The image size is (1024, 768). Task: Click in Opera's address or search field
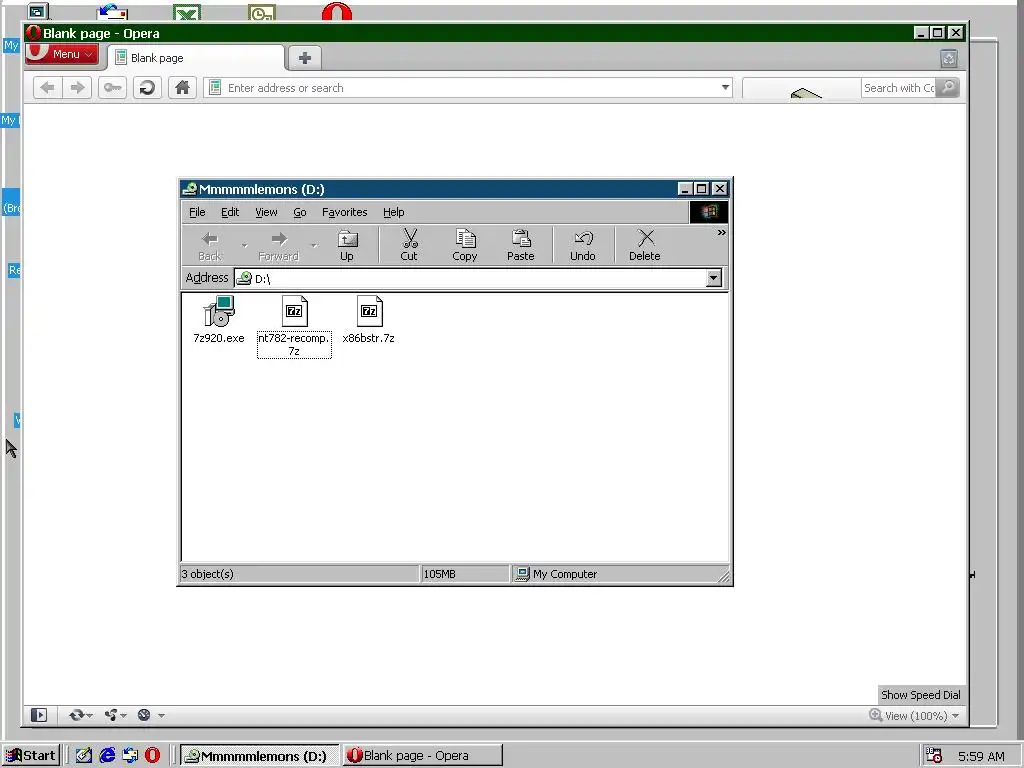468,88
